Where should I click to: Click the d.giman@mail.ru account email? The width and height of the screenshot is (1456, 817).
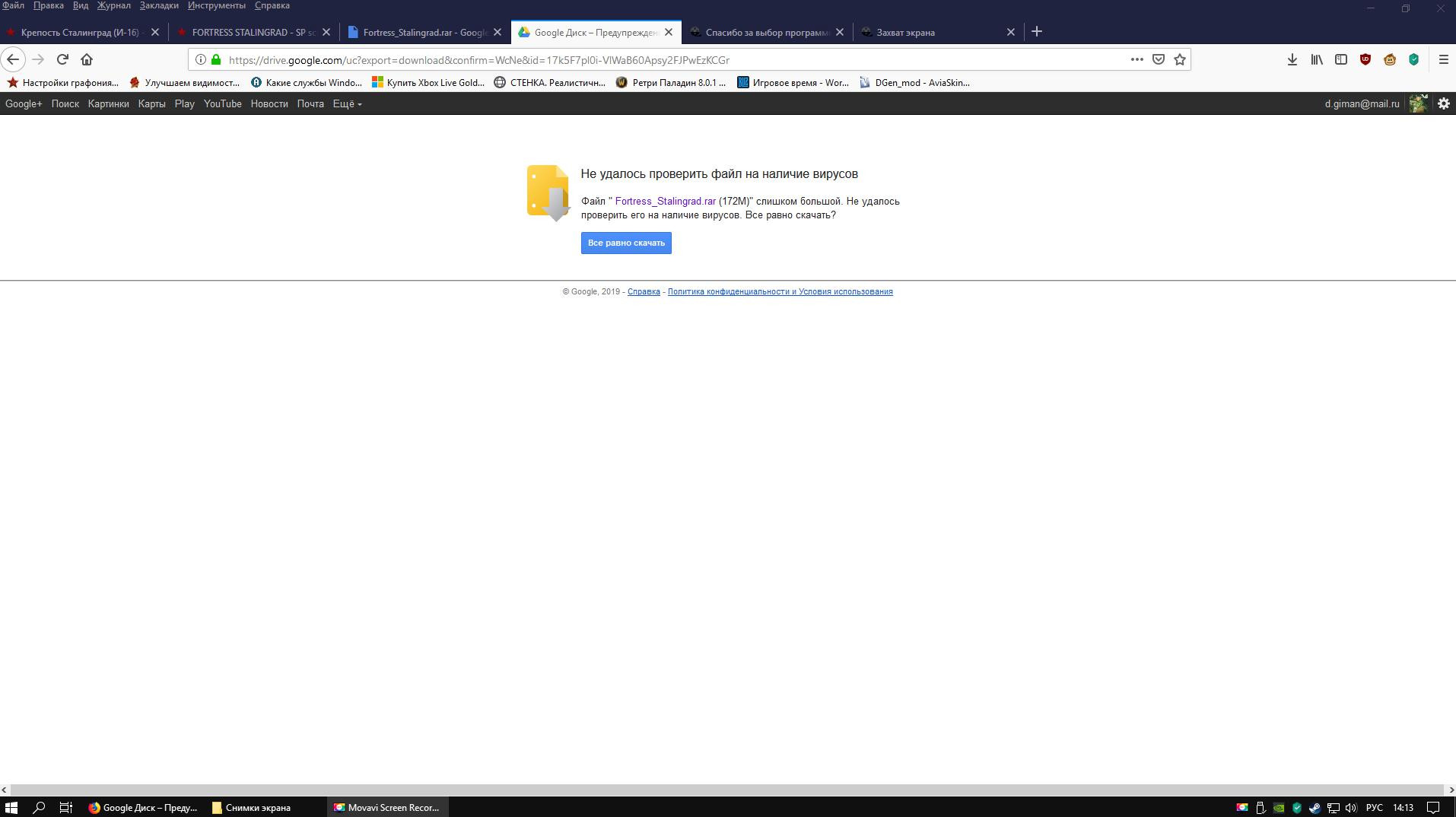[1362, 103]
